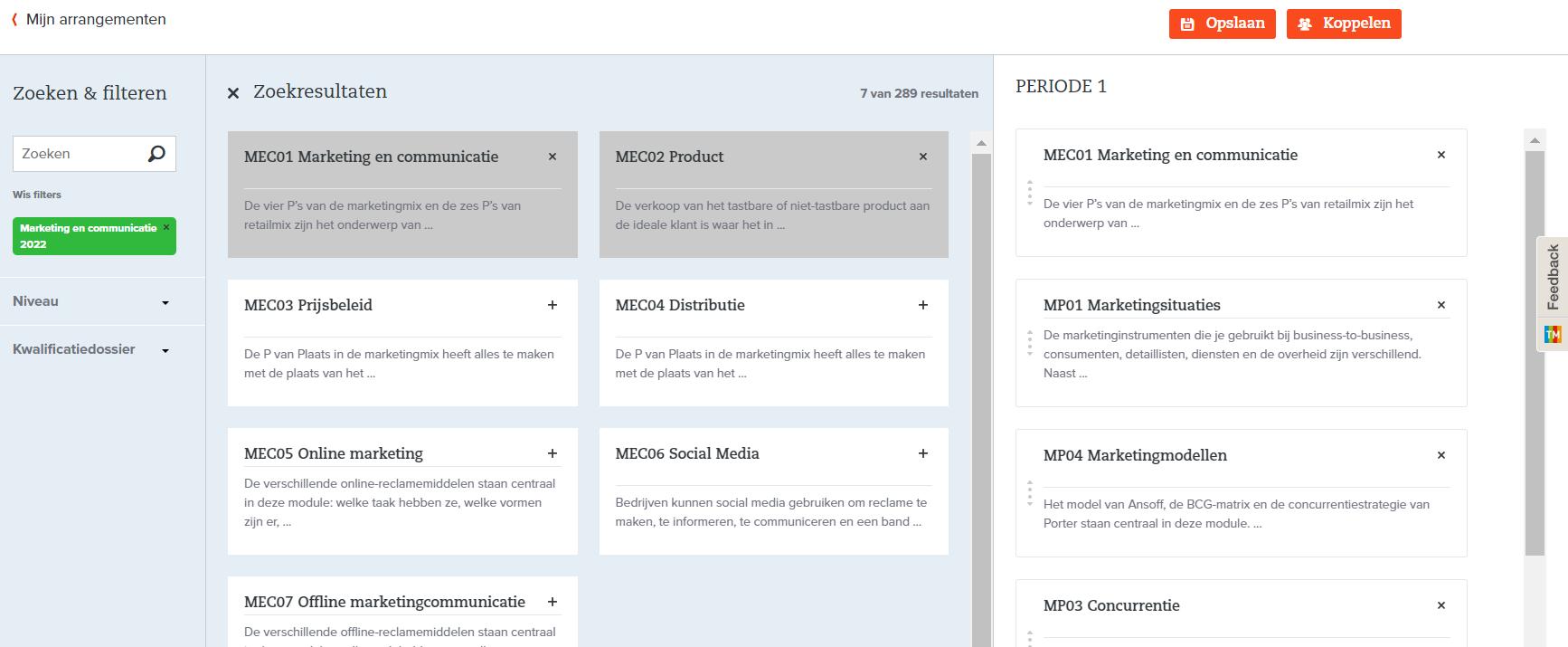
Task: Click the Wis filters link
Action: 37,195
